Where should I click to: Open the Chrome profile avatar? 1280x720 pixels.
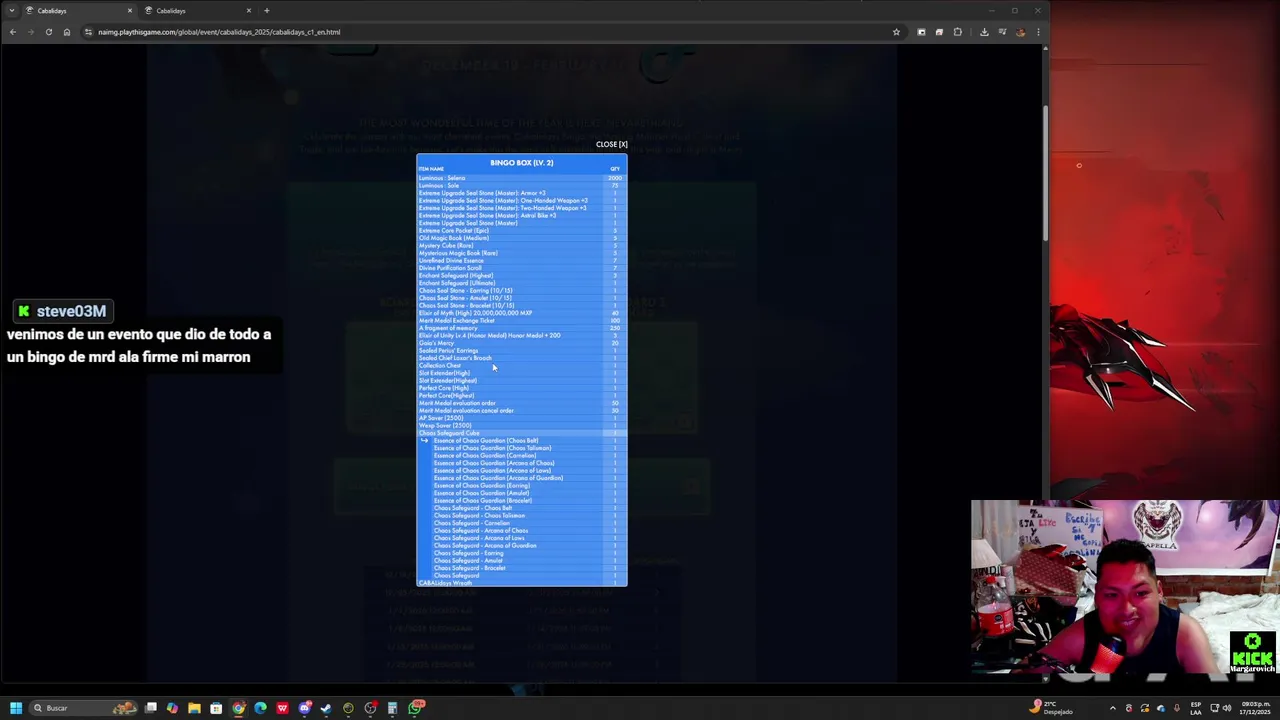pyautogui.click(x=1020, y=32)
